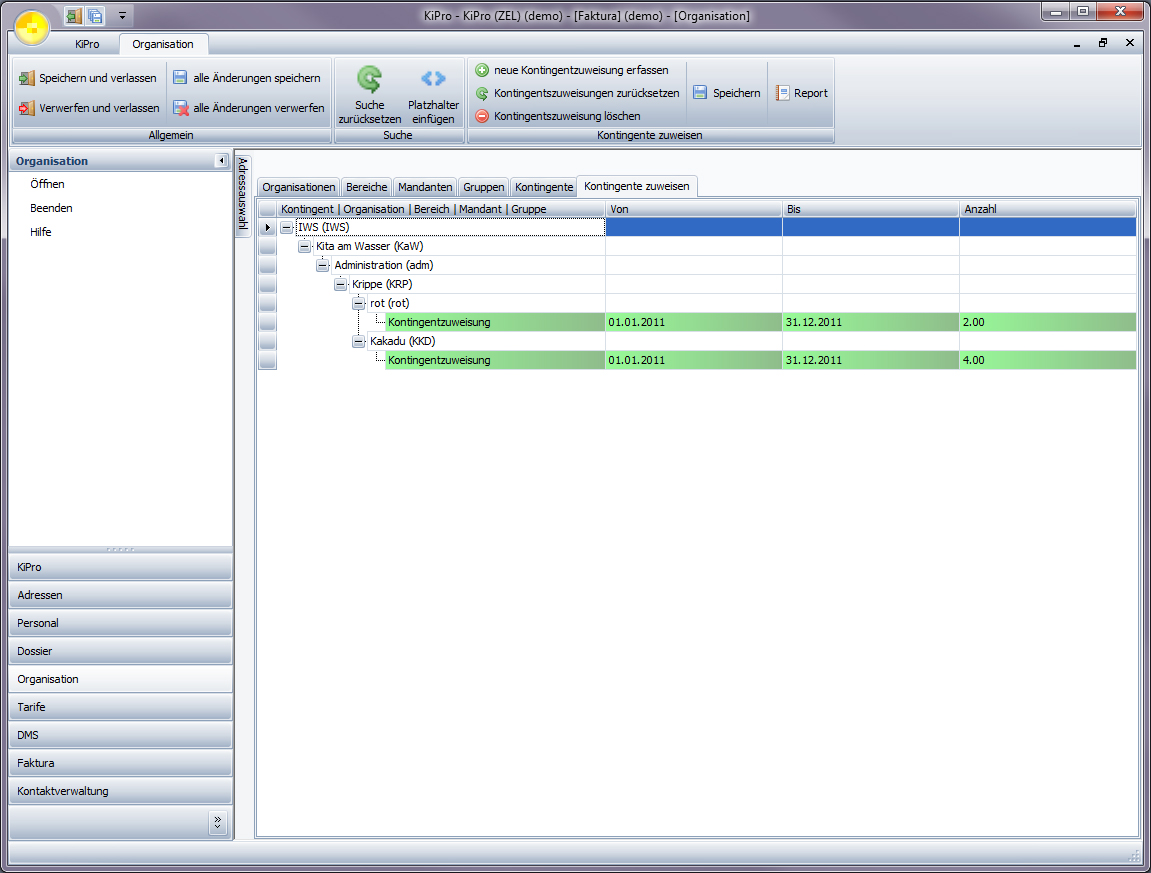Insert placeholder with Platzhalter einfügen
The height and width of the screenshot is (873, 1151).
tap(433, 94)
